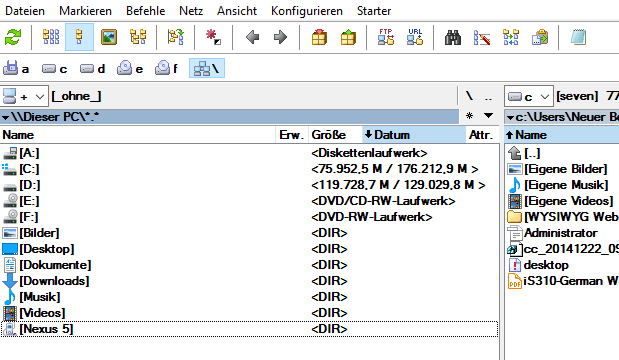Switch to brief file names view icon

click(51, 37)
